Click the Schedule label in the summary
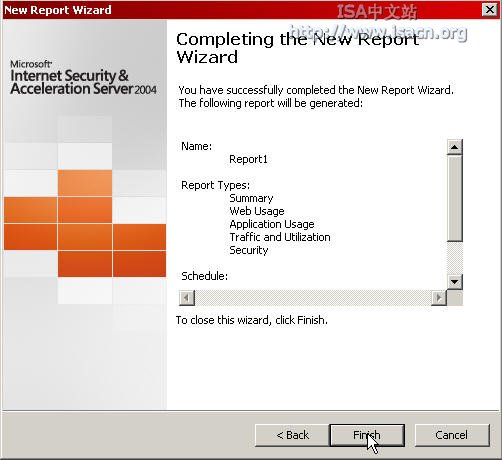This screenshot has width=502, height=460. (204, 276)
